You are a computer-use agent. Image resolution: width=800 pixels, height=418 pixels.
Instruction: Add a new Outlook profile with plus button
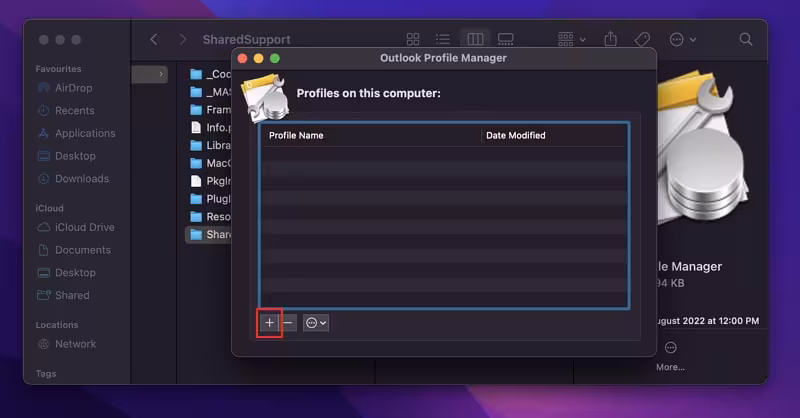269,323
